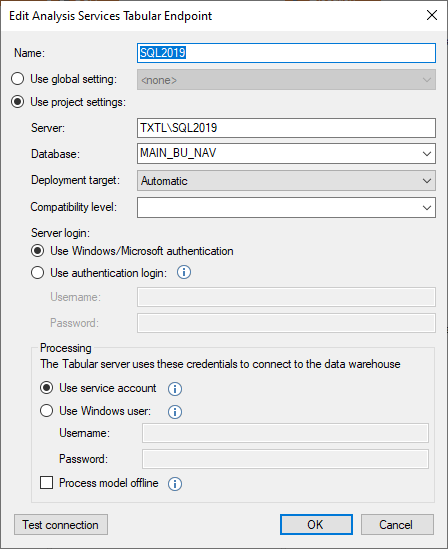Click the Server field containing TXTL\SQL2019

click(286, 128)
